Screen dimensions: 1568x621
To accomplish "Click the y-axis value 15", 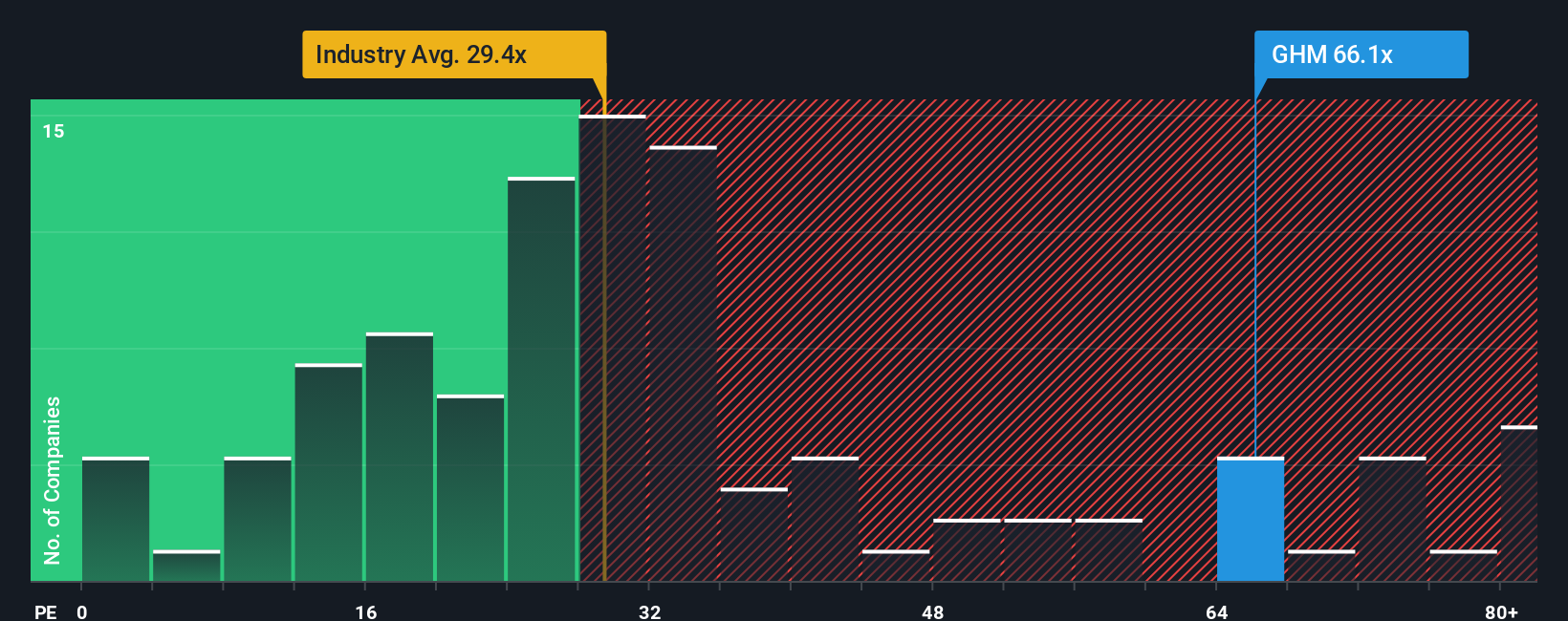I will tap(54, 131).
